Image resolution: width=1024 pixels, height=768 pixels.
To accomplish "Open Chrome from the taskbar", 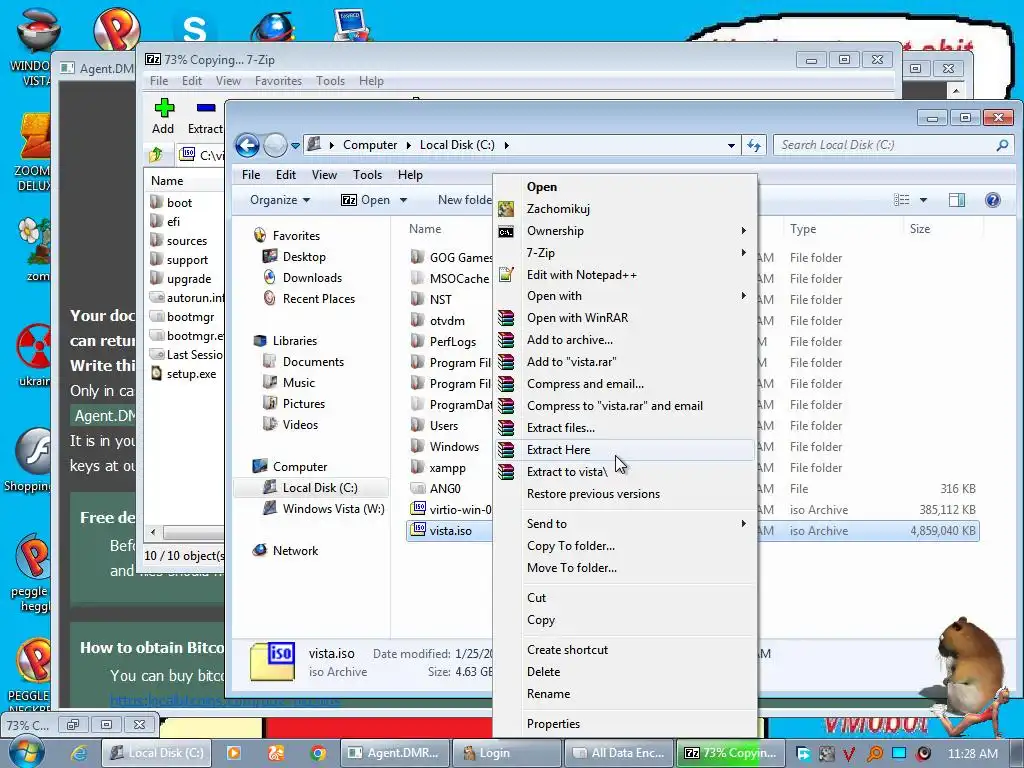I will coord(318,753).
